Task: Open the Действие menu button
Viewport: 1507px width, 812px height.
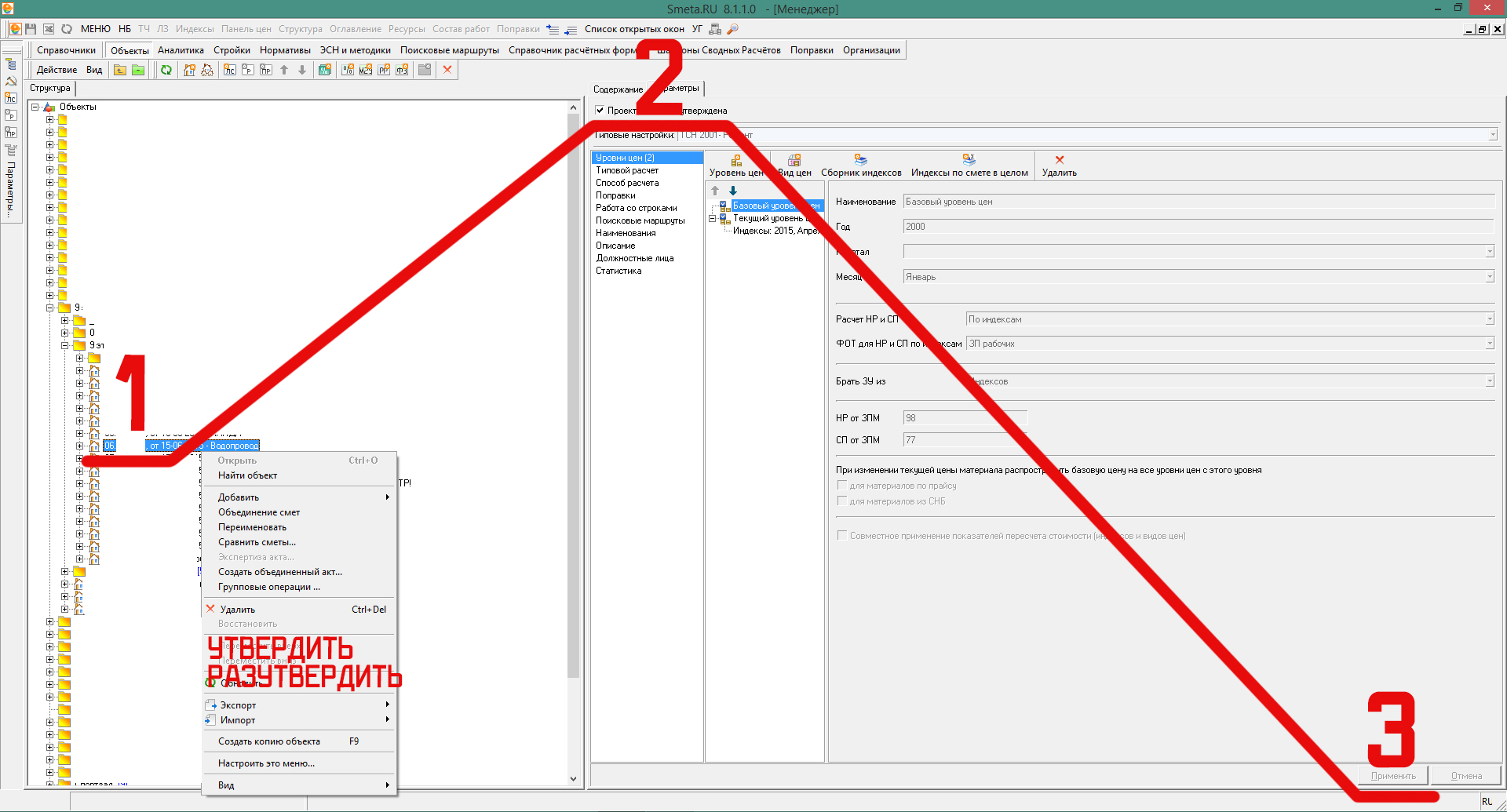Action: tap(57, 70)
